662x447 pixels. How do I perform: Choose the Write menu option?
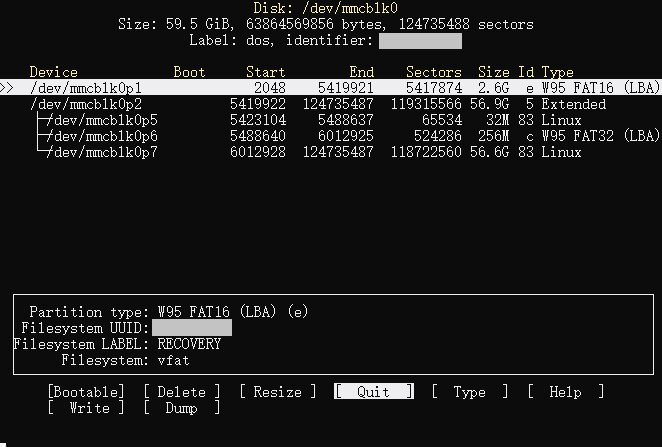pyautogui.click(x=86, y=408)
